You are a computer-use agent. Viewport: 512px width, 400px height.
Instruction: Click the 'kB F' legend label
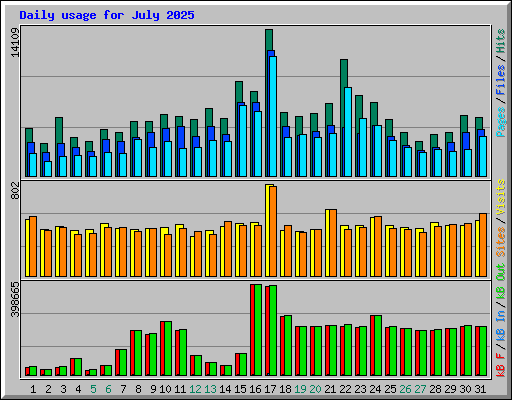(501, 365)
